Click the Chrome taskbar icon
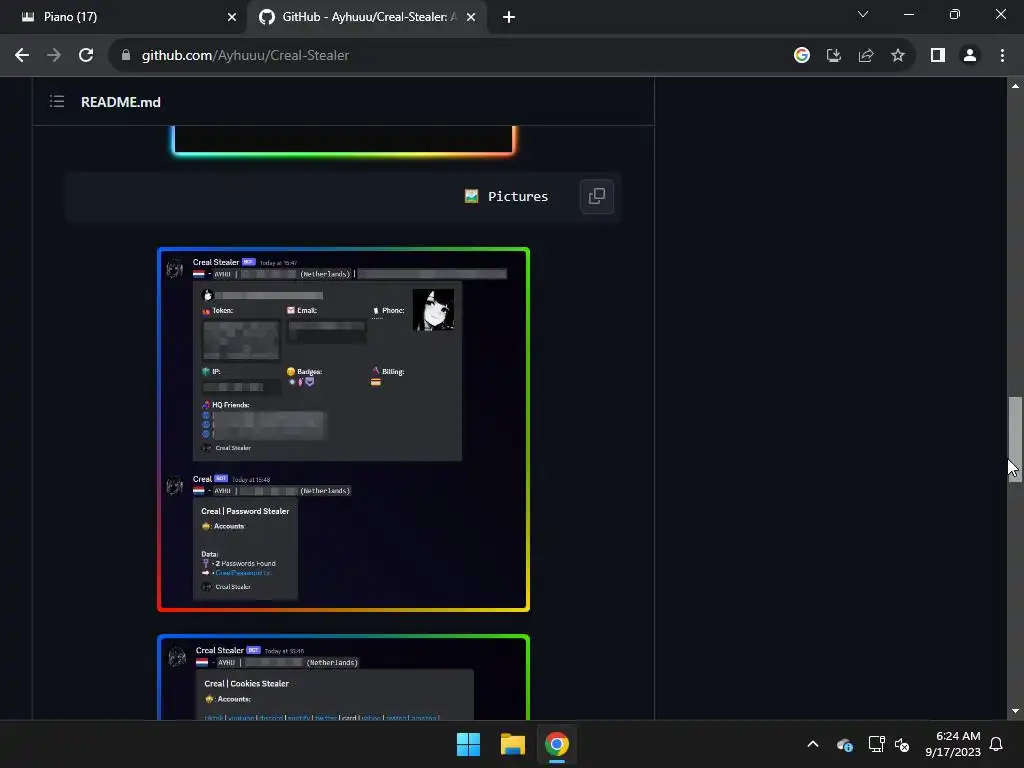This screenshot has width=1024, height=768. click(x=557, y=744)
